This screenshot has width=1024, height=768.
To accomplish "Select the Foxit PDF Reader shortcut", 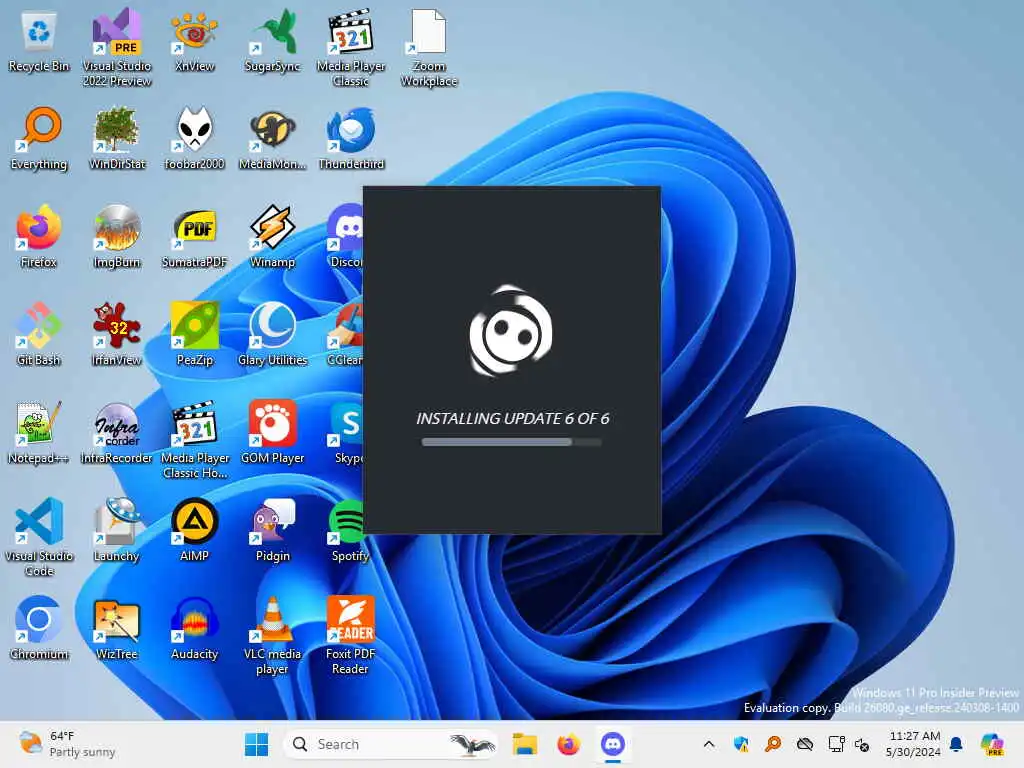I will click(351, 635).
